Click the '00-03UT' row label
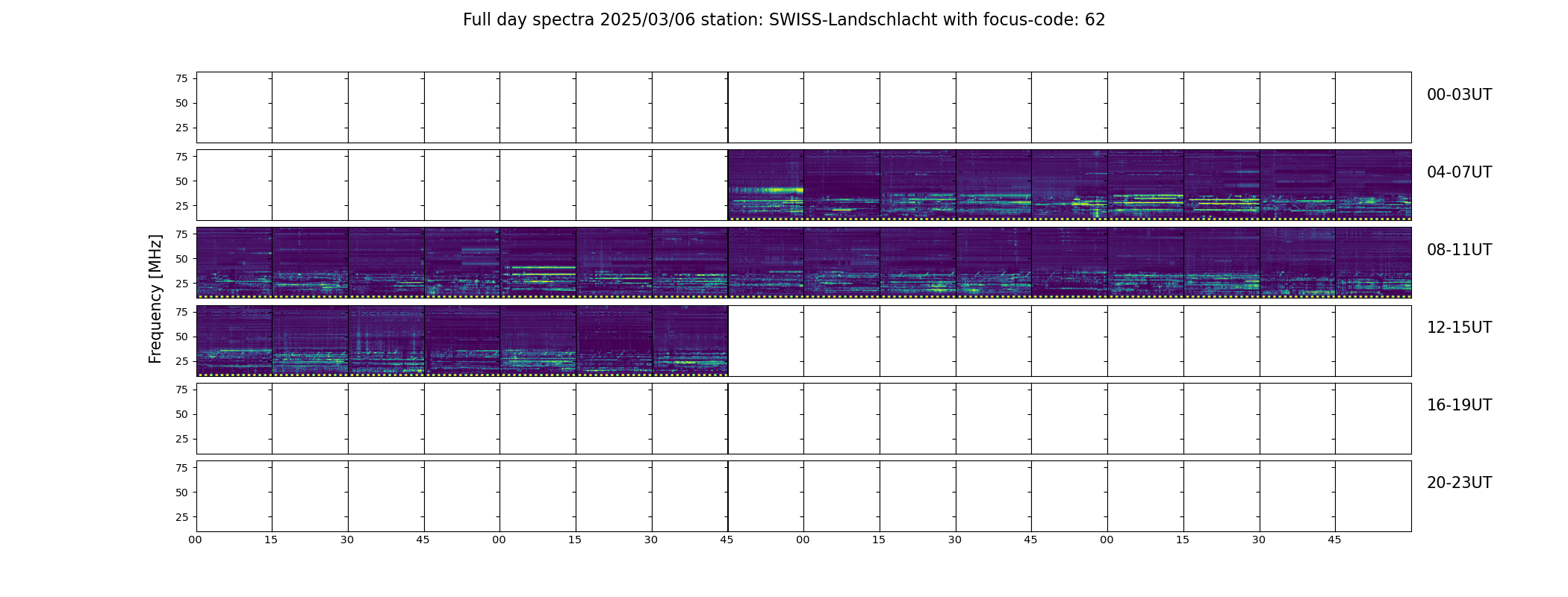1568x597 pixels. coord(1459,95)
